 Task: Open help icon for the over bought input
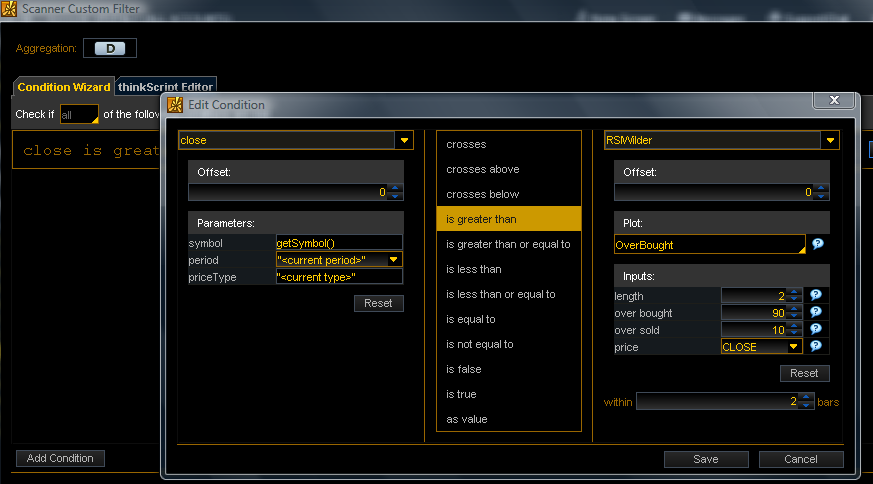click(x=816, y=312)
